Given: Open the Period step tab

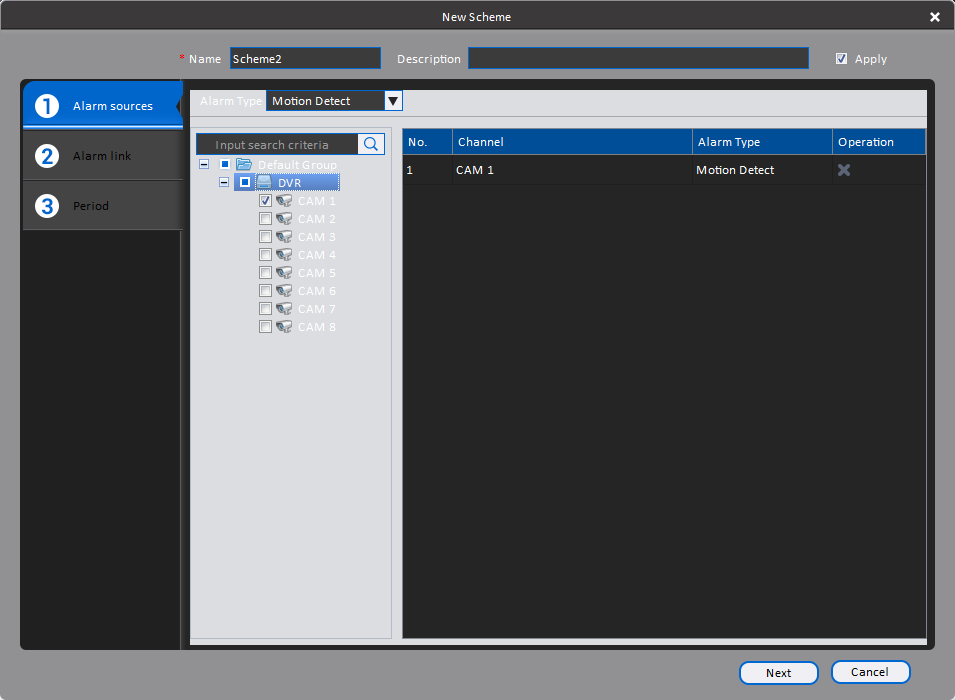Looking at the screenshot, I should click(x=103, y=206).
